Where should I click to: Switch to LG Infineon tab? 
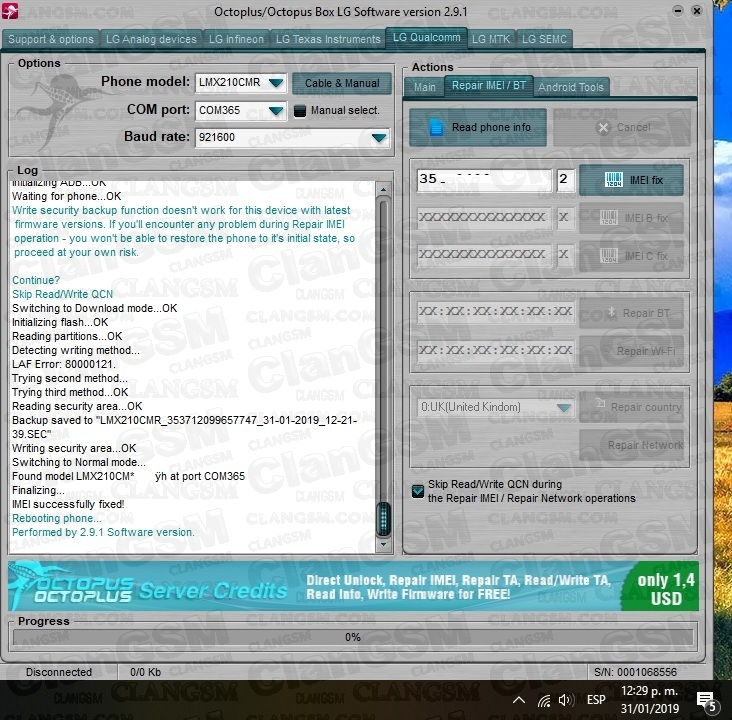pos(236,39)
